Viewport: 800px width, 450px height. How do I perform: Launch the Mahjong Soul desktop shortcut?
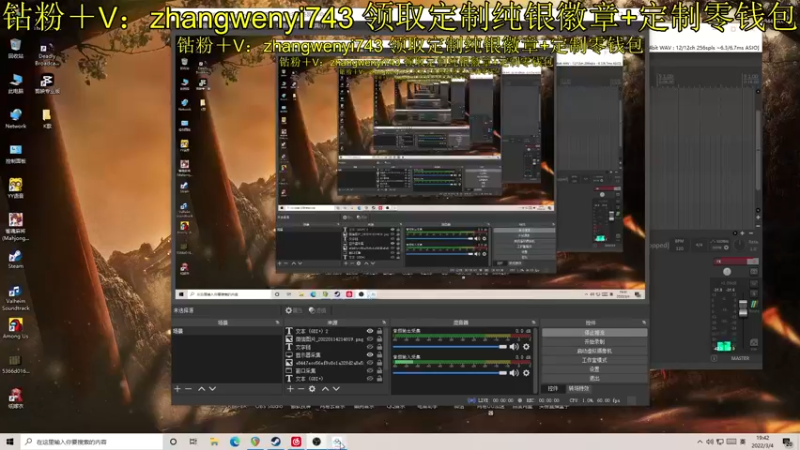click(16, 227)
